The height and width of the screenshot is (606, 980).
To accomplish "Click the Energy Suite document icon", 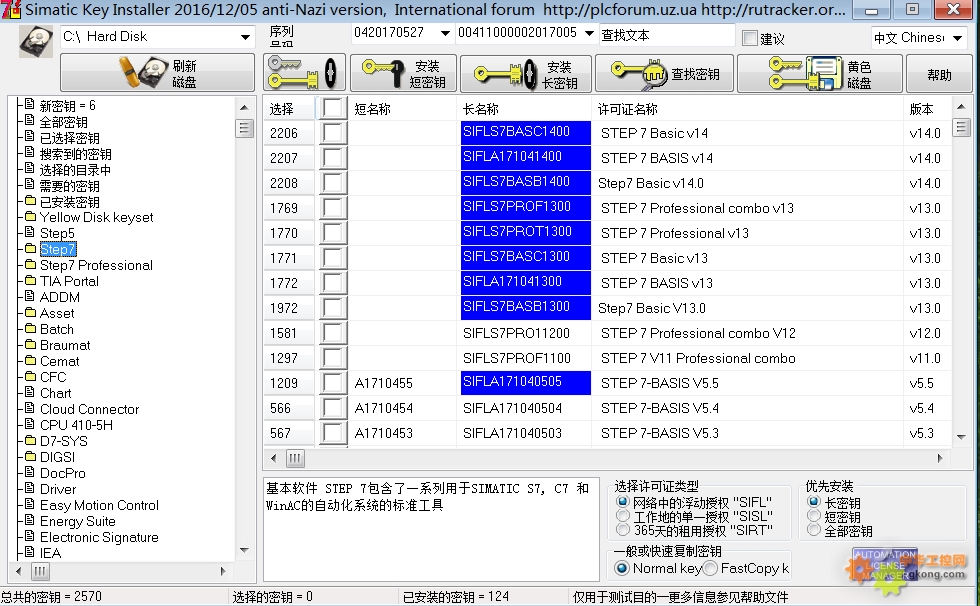I will pos(29,520).
